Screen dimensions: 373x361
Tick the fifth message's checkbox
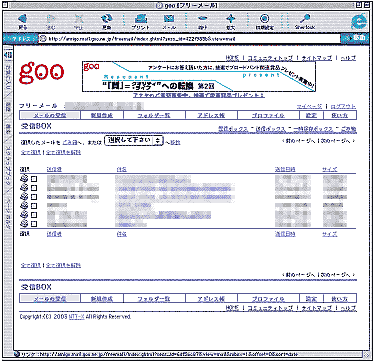[x=34, y=215]
